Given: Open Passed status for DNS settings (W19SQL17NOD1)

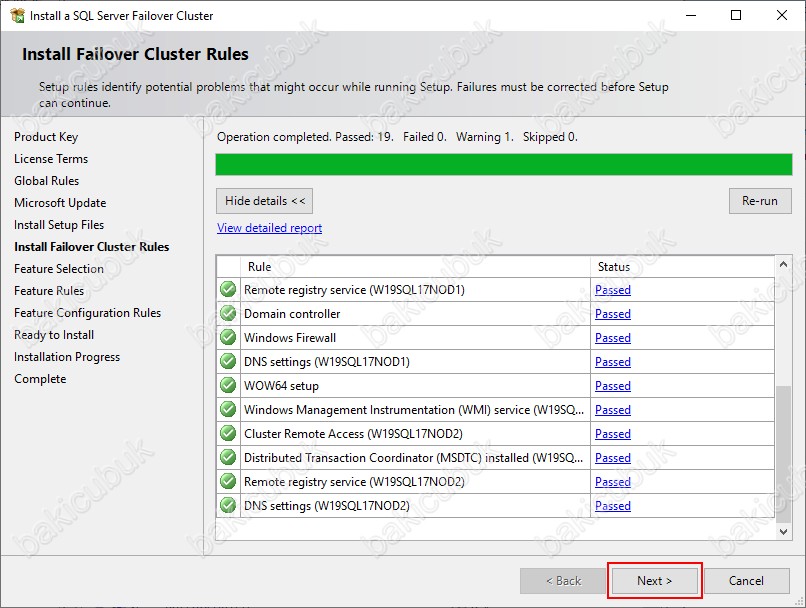Looking at the screenshot, I should 613,361.
